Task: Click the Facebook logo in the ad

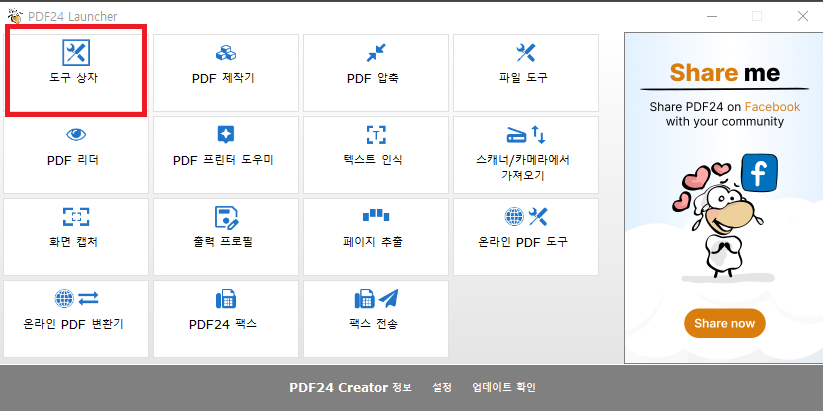Action: pyautogui.click(x=759, y=172)
